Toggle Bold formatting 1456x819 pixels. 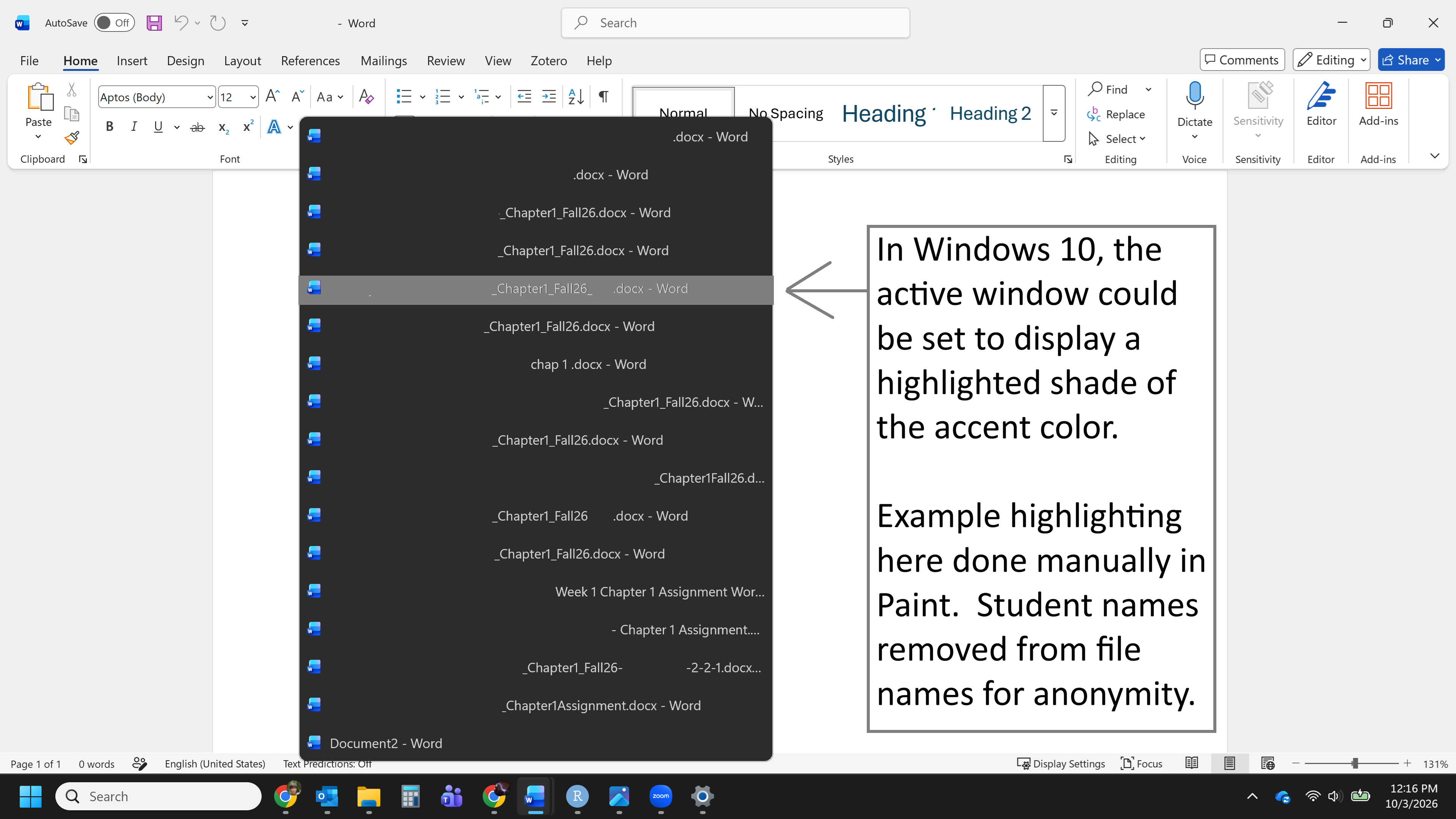(110, 127)
